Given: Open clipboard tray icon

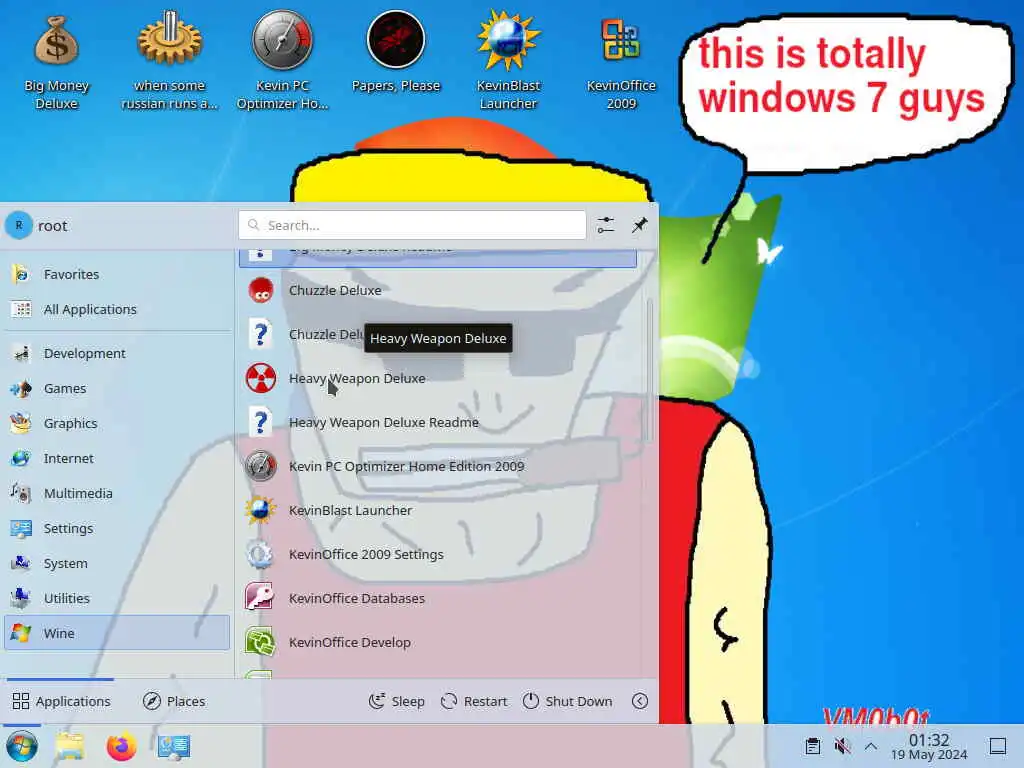Looking at the screenshot, I should click(813, 746).
